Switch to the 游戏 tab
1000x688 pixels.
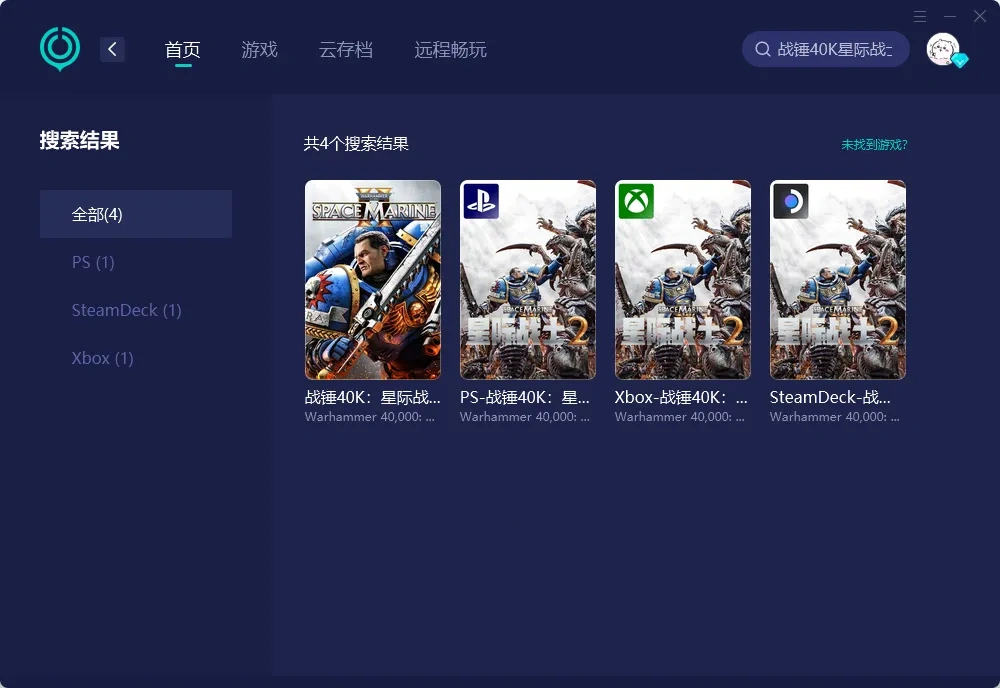(x=260, y=48)
